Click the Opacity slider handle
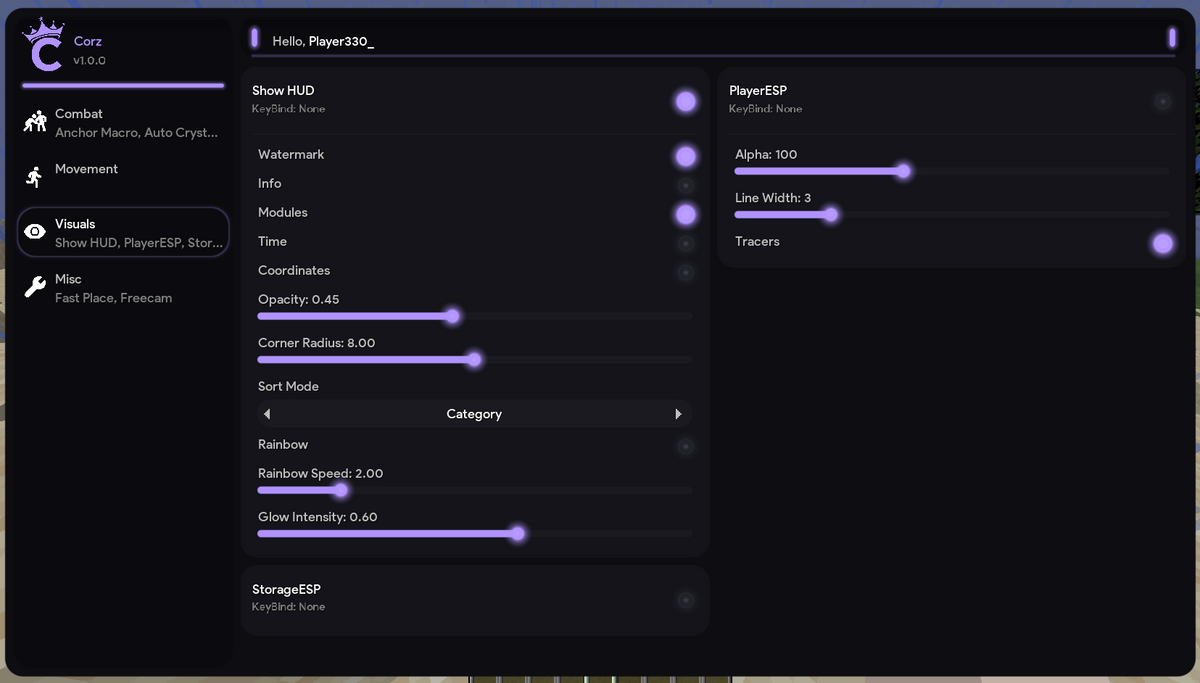This screenshot has height=683, width=1200. pyautogui.click(x=452, y=316)
